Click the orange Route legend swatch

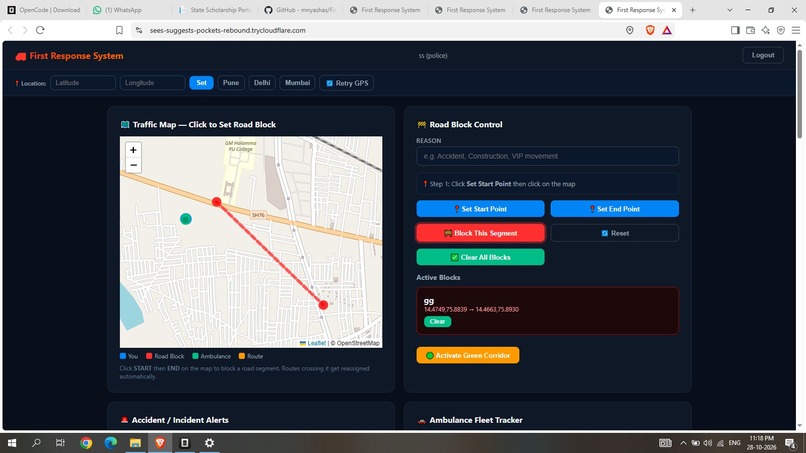pos(242,356)
